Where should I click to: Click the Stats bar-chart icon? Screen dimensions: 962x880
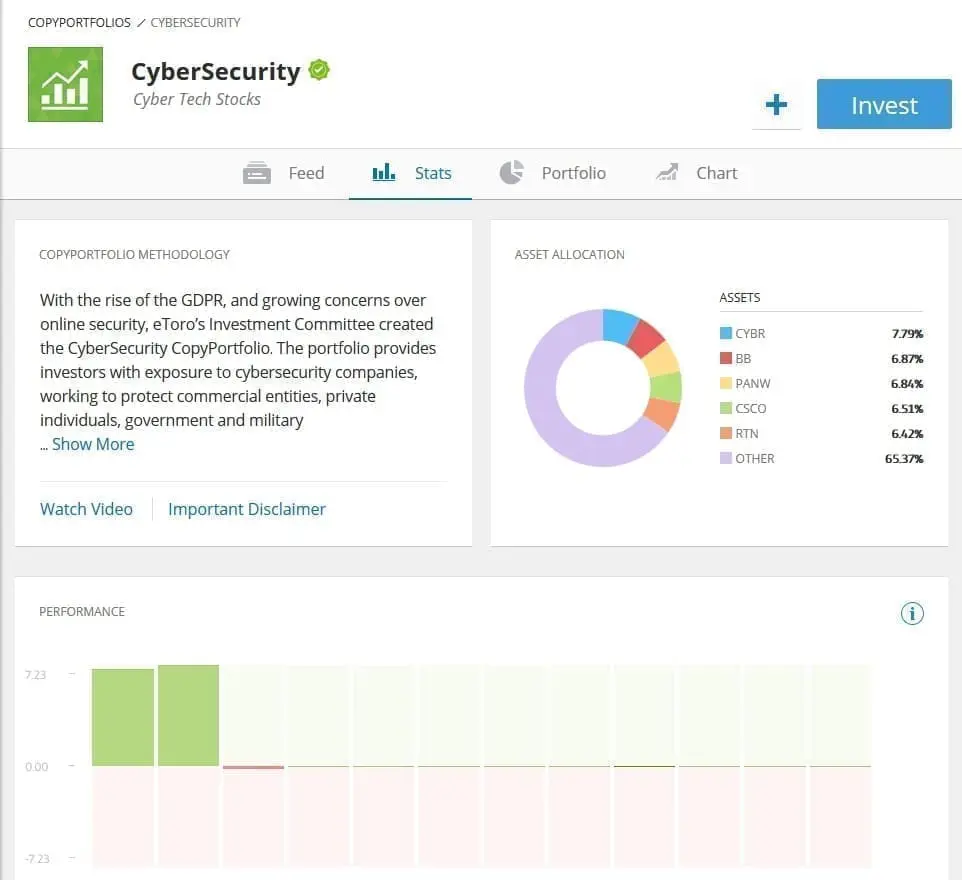click(383, 172)
